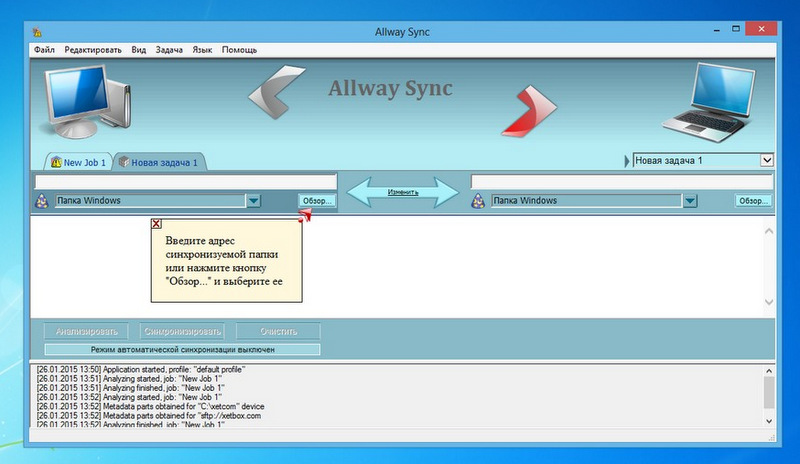This screenshot has width=800, height=464.
Task: Close the hint tooltip with red X
Action: pyautogui.click(x=156, y=224)
